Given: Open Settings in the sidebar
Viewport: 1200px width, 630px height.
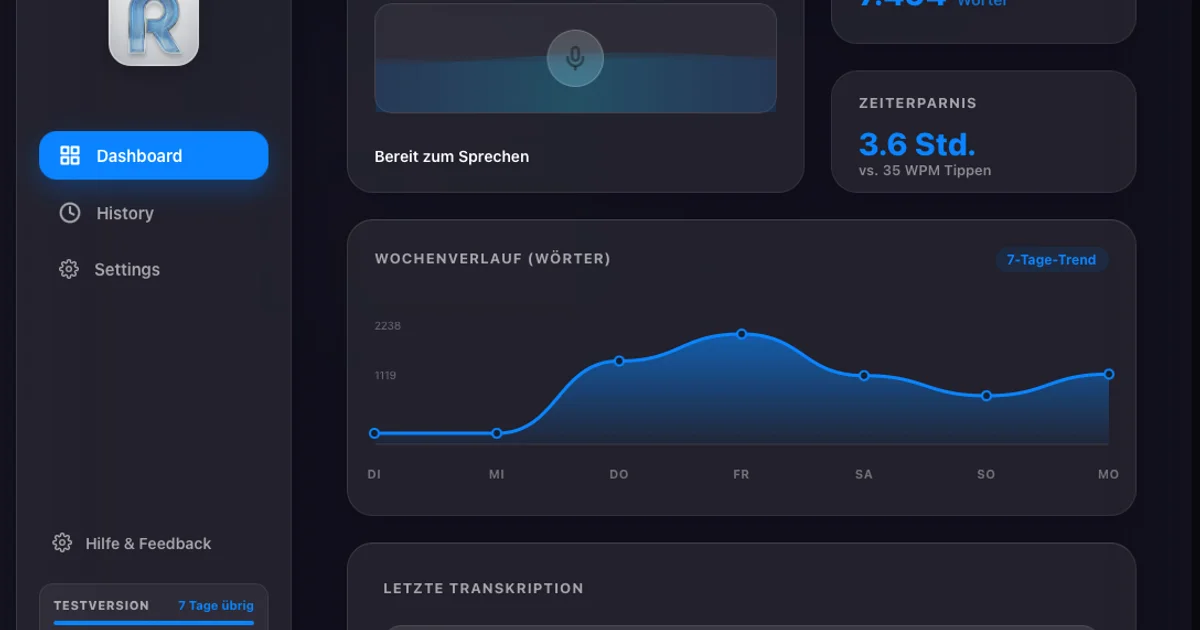Looking at the screenshot, I should [154, 269].
